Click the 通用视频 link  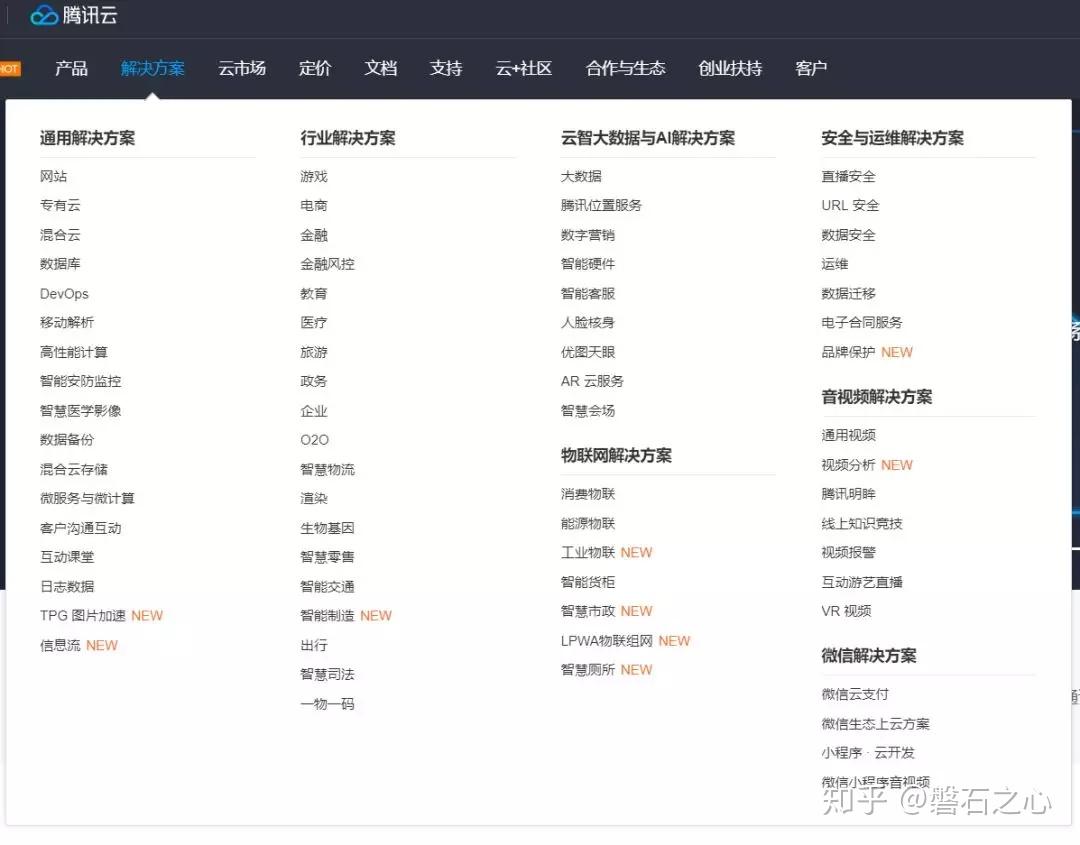(x=848, y=435)
